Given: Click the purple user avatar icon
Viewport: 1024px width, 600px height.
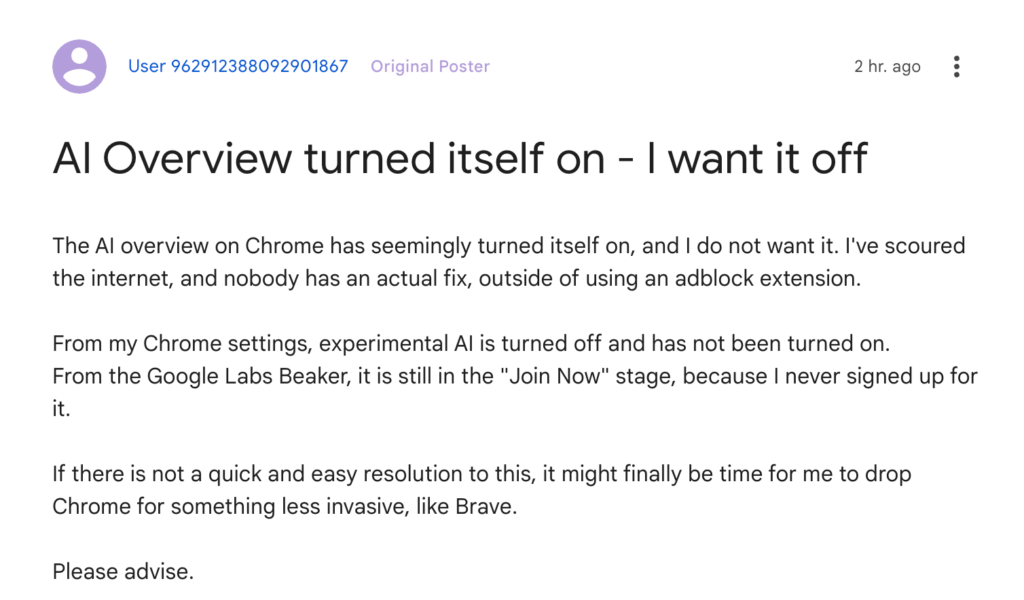Looking at the screenshot, I should click(x=79, y=67).
